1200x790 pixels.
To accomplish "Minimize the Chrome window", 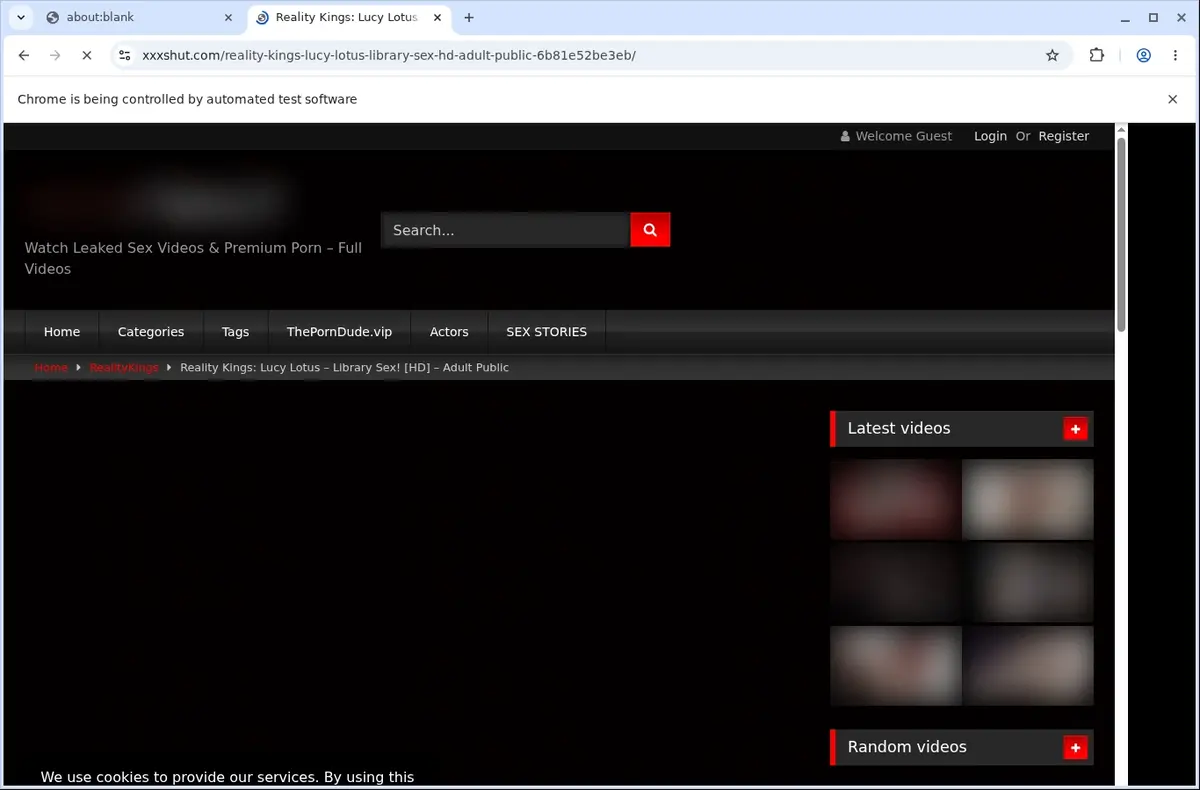I will click(1124, 17).
